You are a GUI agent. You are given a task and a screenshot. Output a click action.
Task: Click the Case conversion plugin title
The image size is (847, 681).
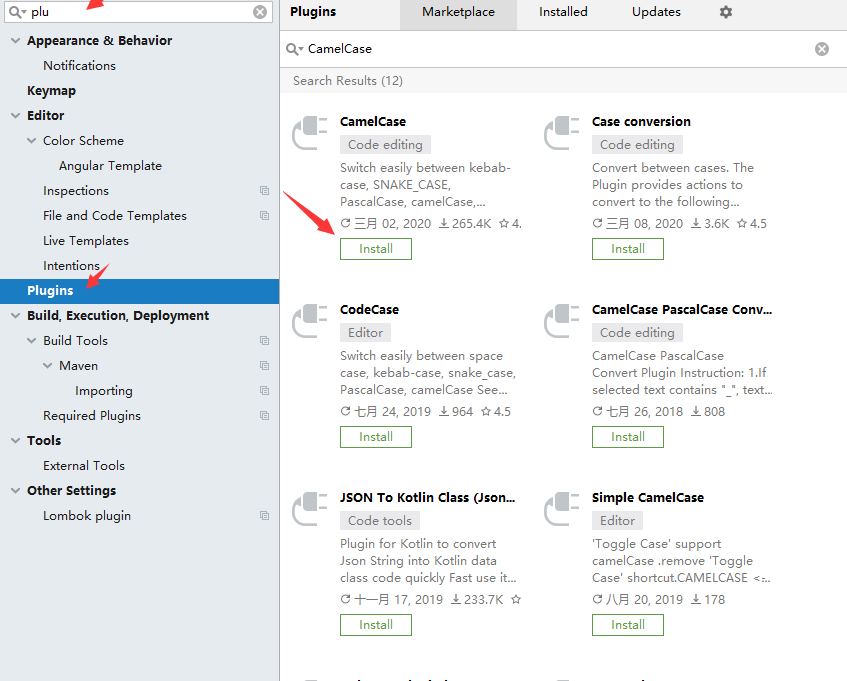641,122
